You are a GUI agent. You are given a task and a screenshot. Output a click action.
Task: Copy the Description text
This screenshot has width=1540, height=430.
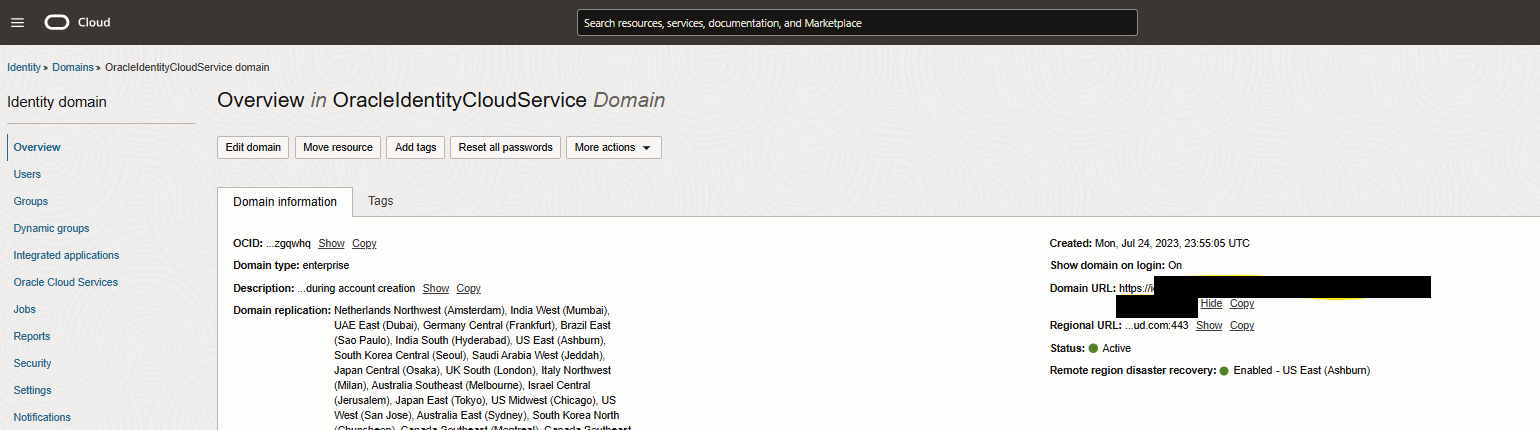click(468, 288)
